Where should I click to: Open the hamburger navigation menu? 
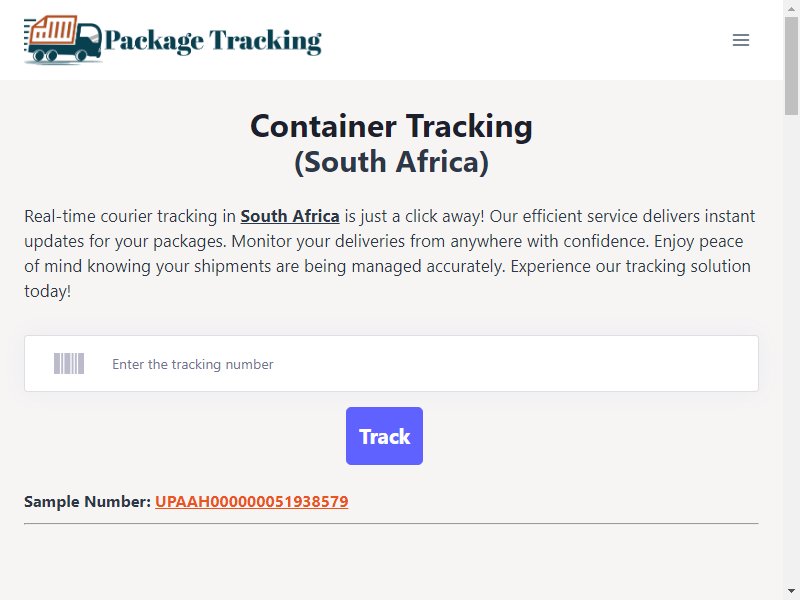point(740,40)
